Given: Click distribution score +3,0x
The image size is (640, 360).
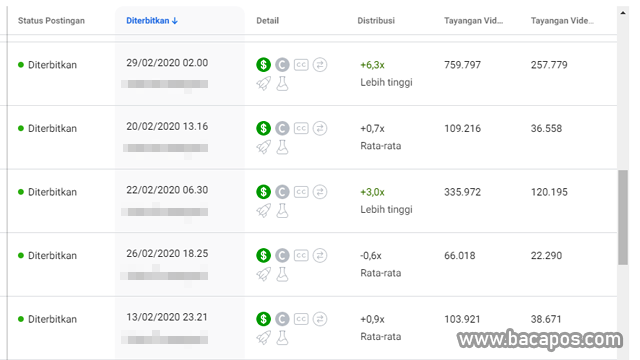Looking at the screenshot, I should 372,192.
